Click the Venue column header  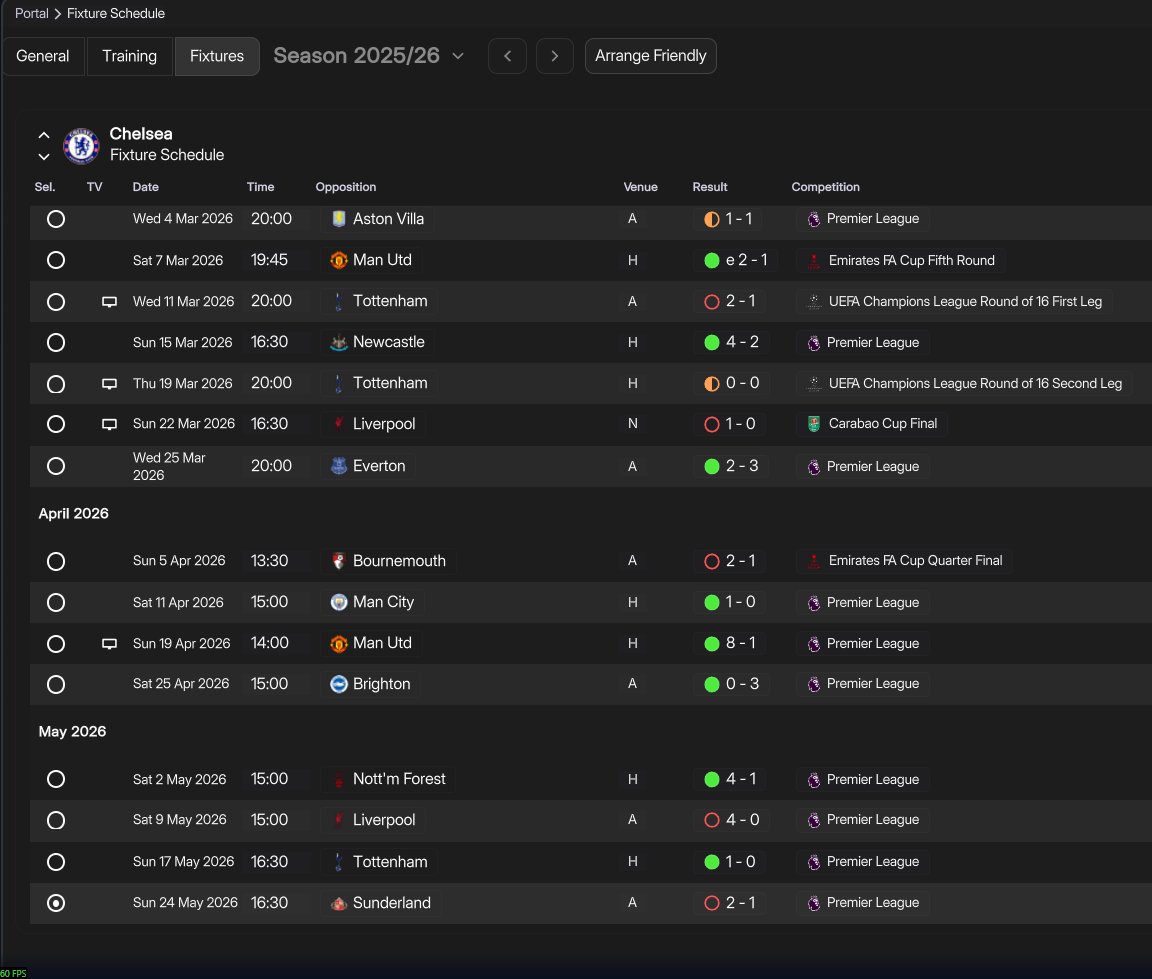point(640,187)
